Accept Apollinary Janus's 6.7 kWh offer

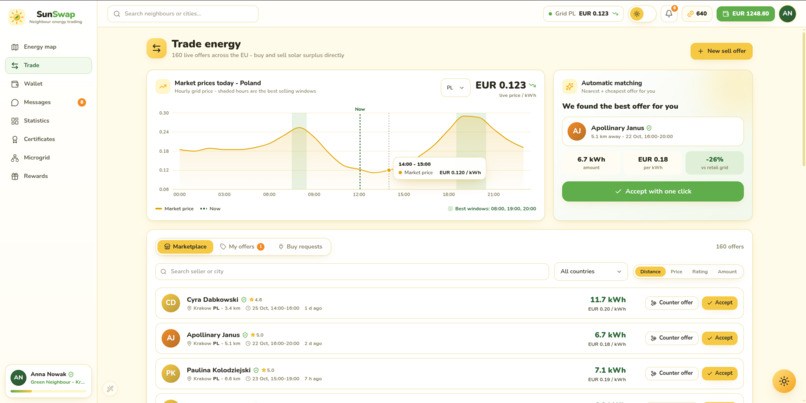720,338
